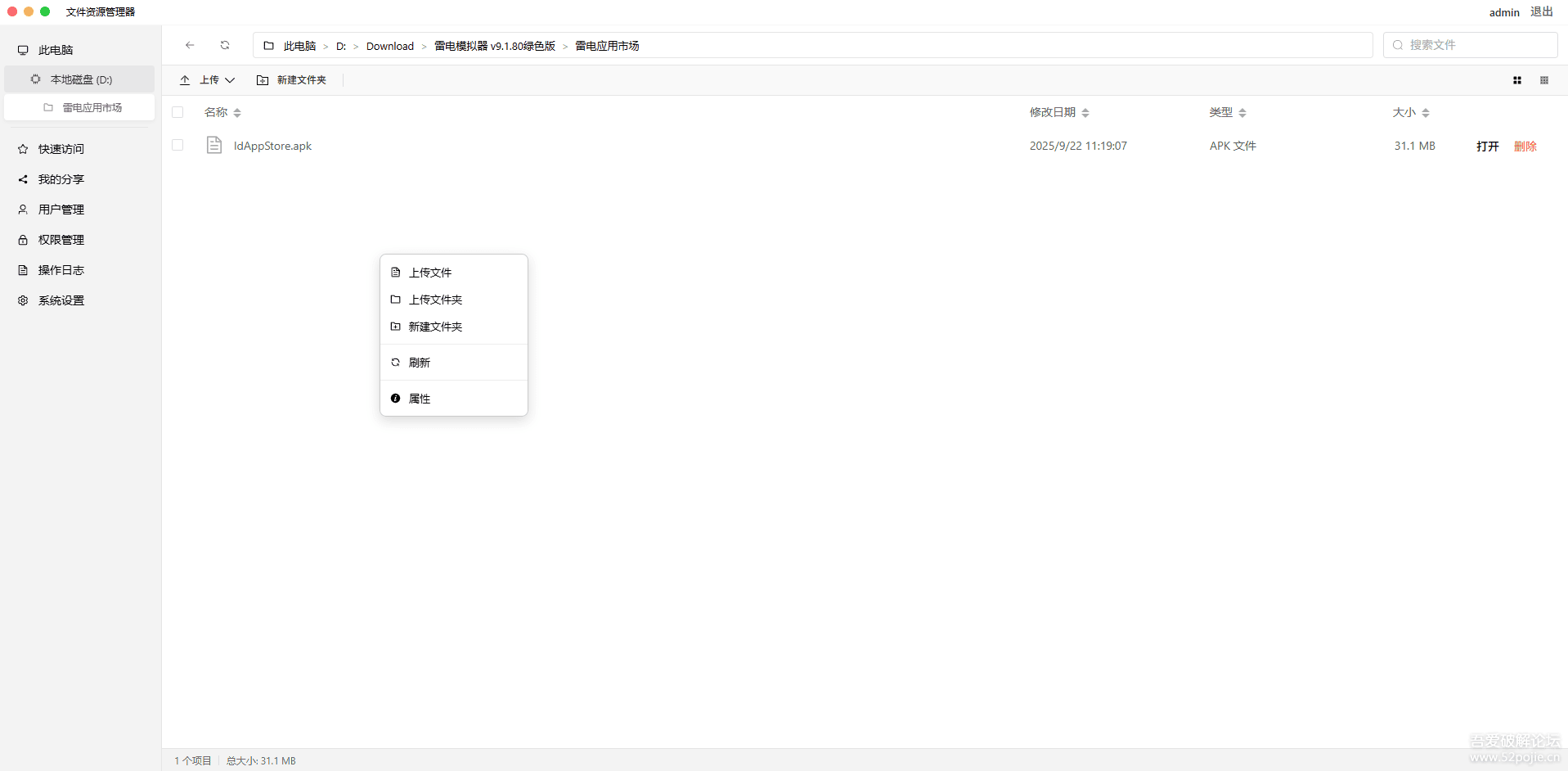Check the select-all checkbox in header
1568x771 pixels.
pyautogui.click(x=177, y=112)
